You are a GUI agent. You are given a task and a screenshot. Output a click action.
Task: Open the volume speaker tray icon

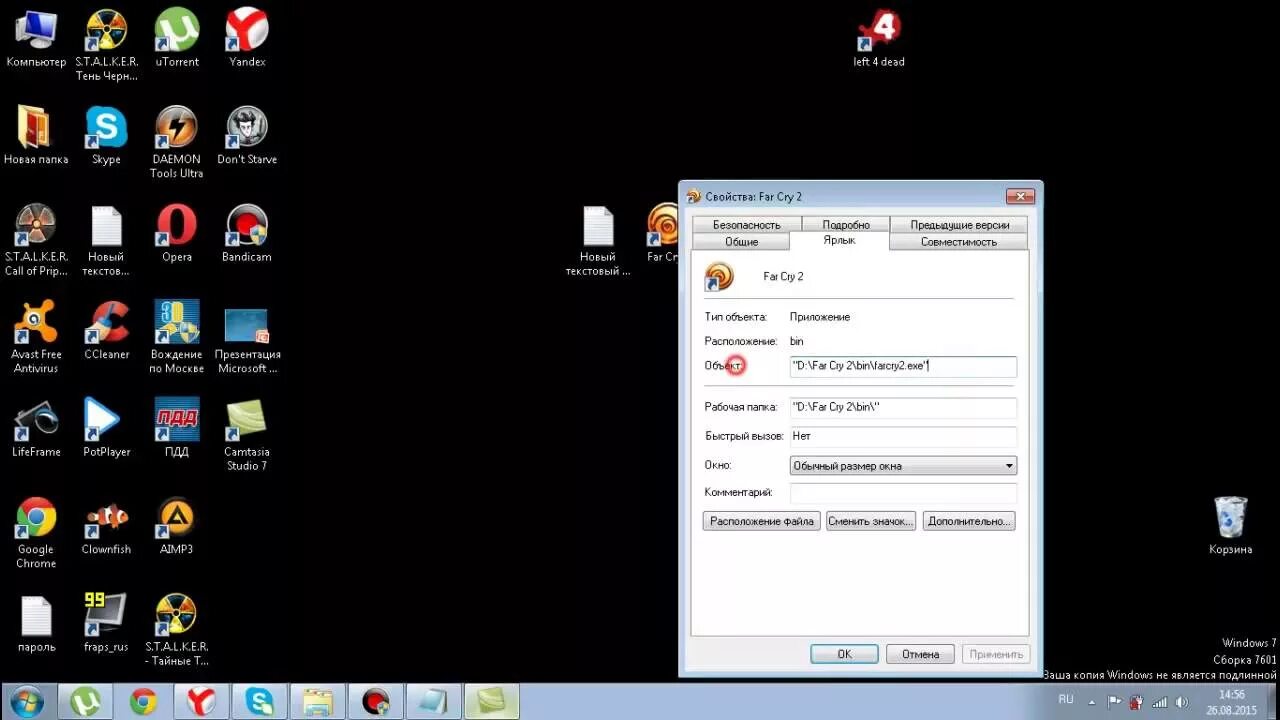point(1183,702)
